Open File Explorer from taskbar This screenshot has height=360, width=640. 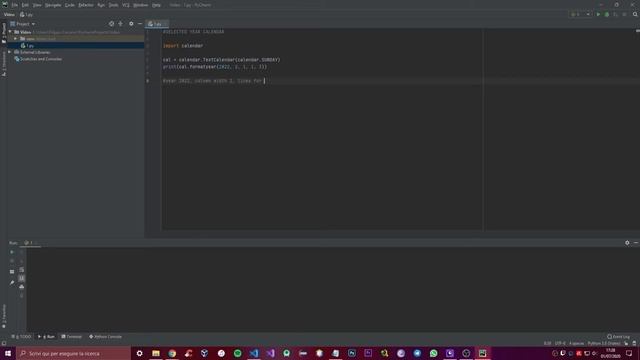[156, 353]
